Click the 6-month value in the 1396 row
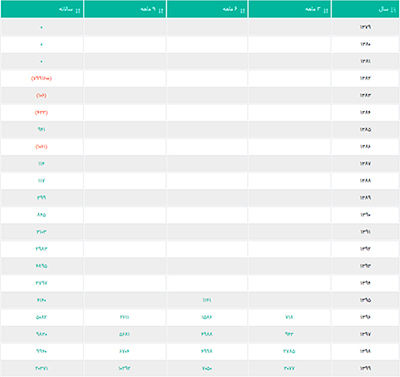Viewport: 400px width, 377px height. pos(207,317)
